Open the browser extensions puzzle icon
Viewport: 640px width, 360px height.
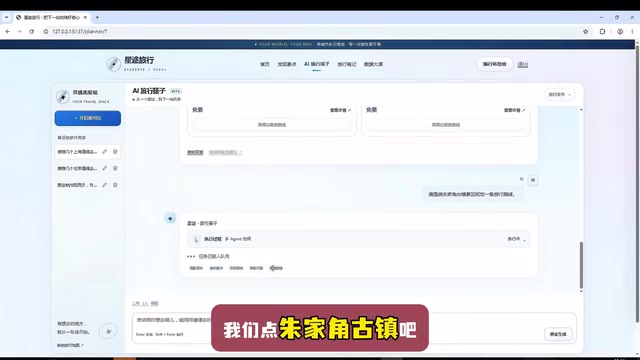coord(602,31)
